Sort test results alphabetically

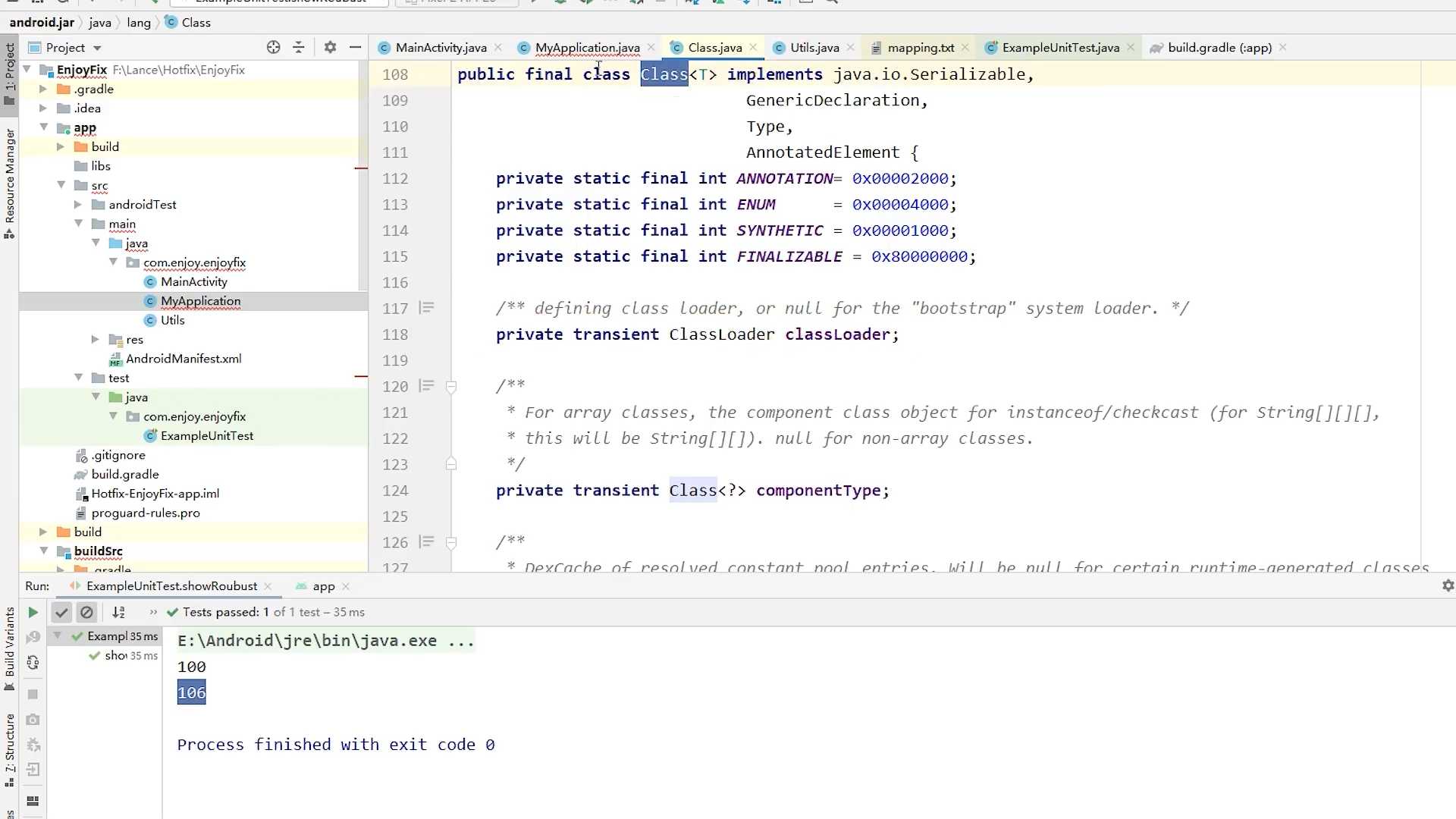tap(118, 612)
